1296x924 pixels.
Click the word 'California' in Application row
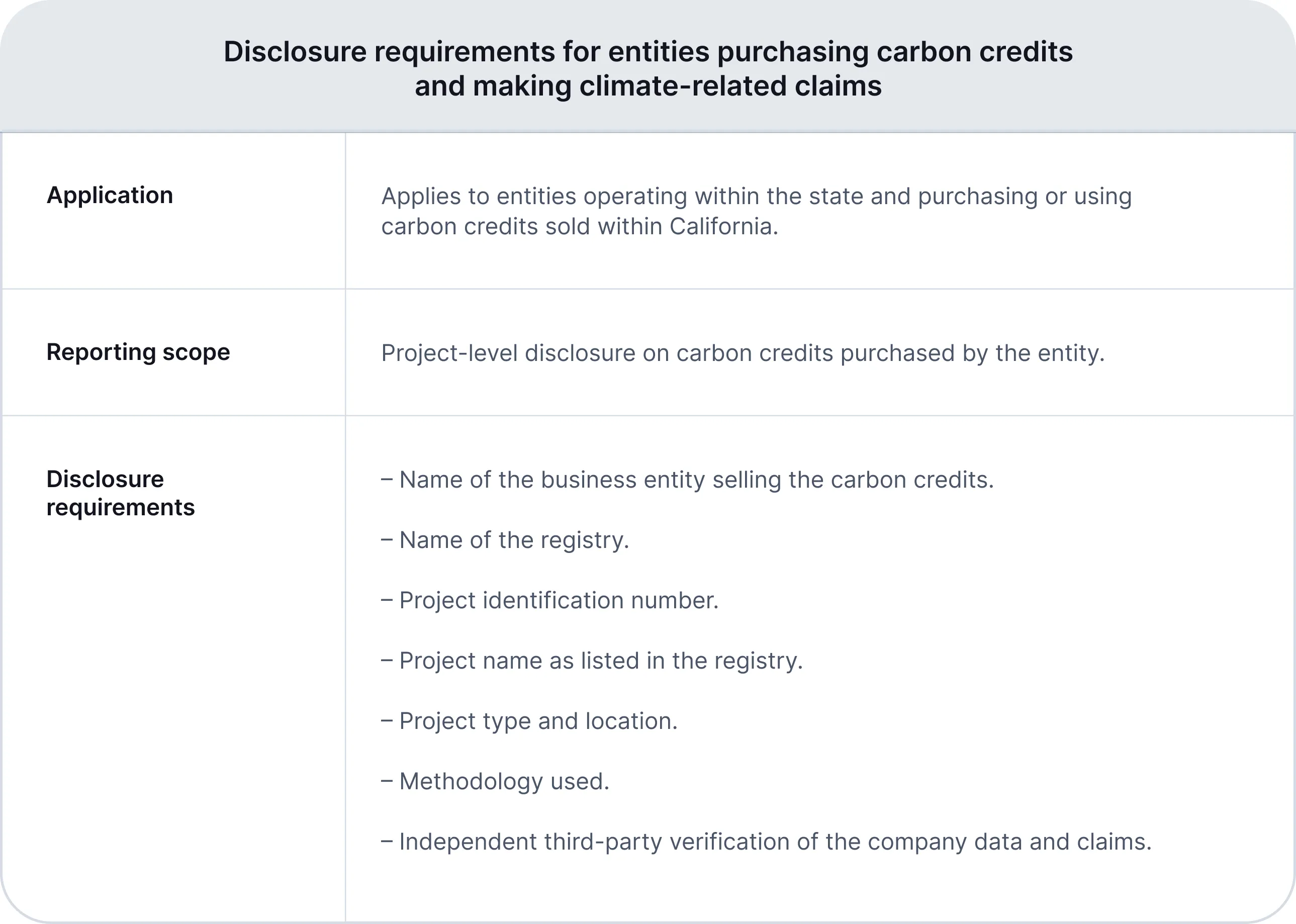pyautogui.click(x=723, y=226)
